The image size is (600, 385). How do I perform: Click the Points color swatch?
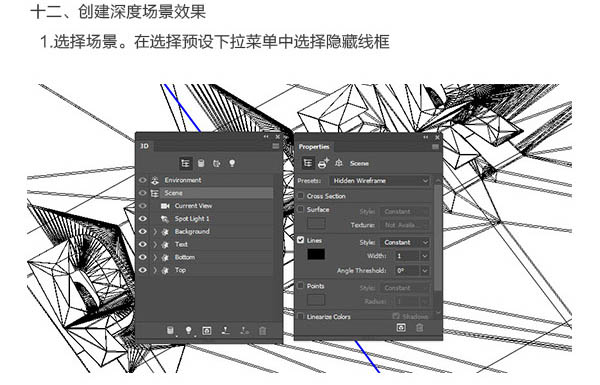316,300
